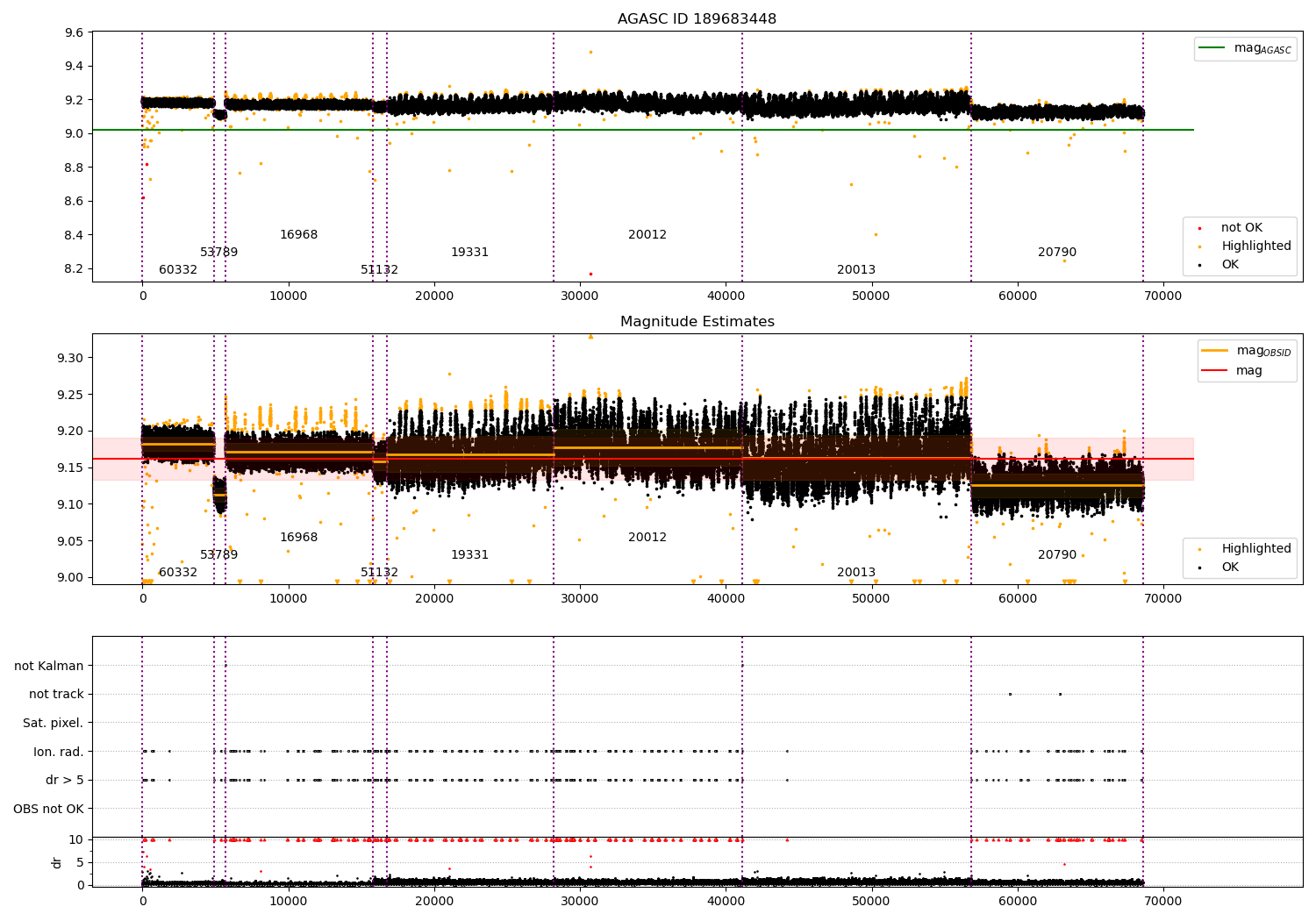Click the 9.6 y-tick label in top plot
The height and width of the screenshot is (921, 1316).
pyautogui.click(x=75, y=33)
